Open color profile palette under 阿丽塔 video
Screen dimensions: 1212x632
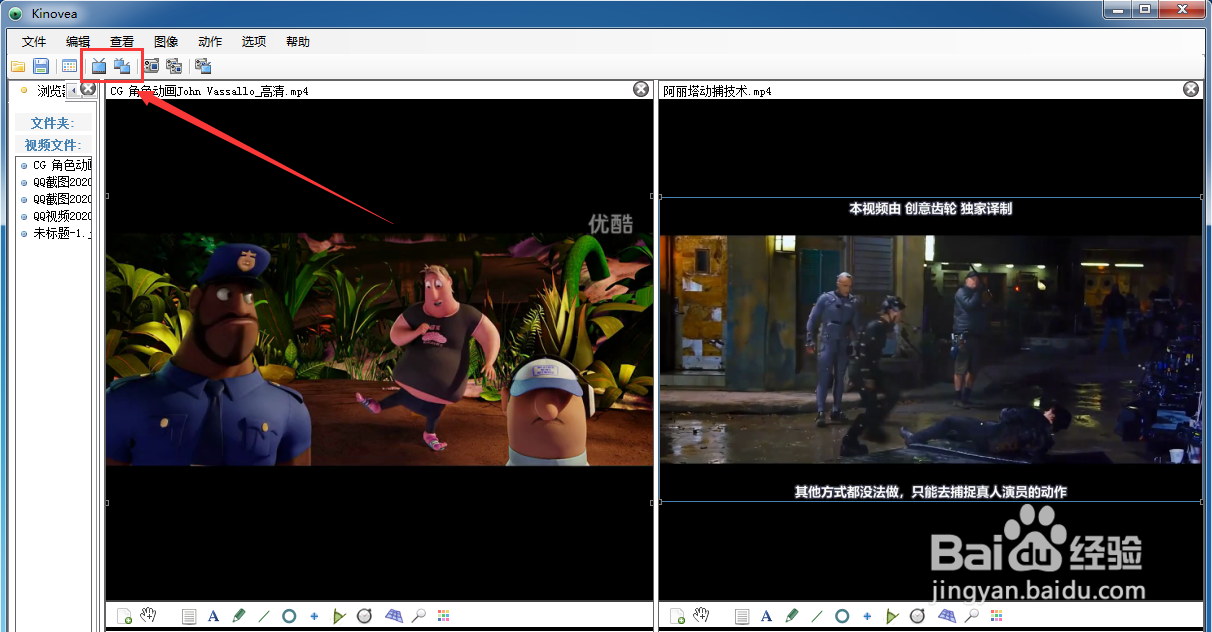click(x=996, y=616)
